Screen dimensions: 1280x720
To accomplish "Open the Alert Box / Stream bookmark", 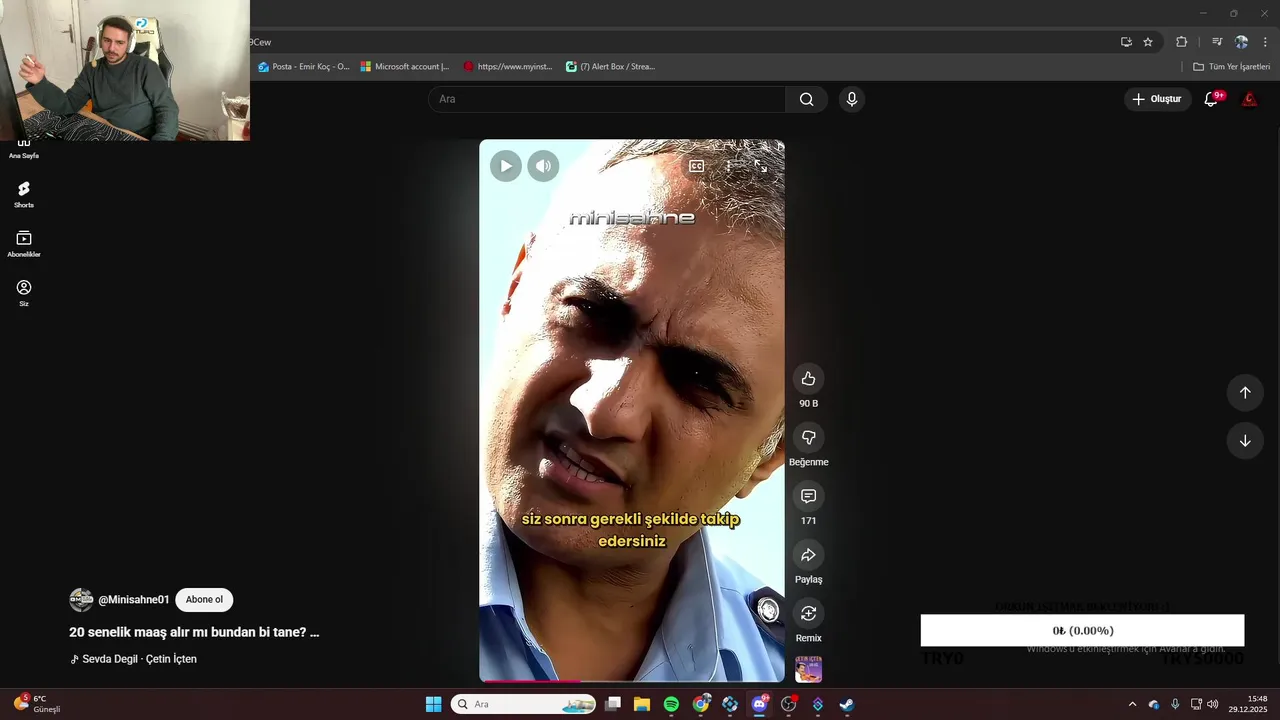I will pos(610,67).
